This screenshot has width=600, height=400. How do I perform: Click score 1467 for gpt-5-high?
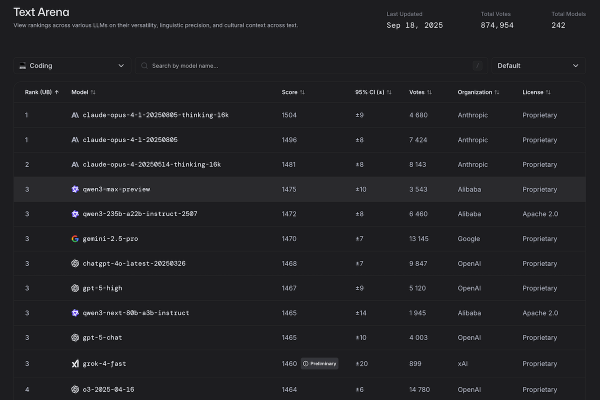point(289,288)
